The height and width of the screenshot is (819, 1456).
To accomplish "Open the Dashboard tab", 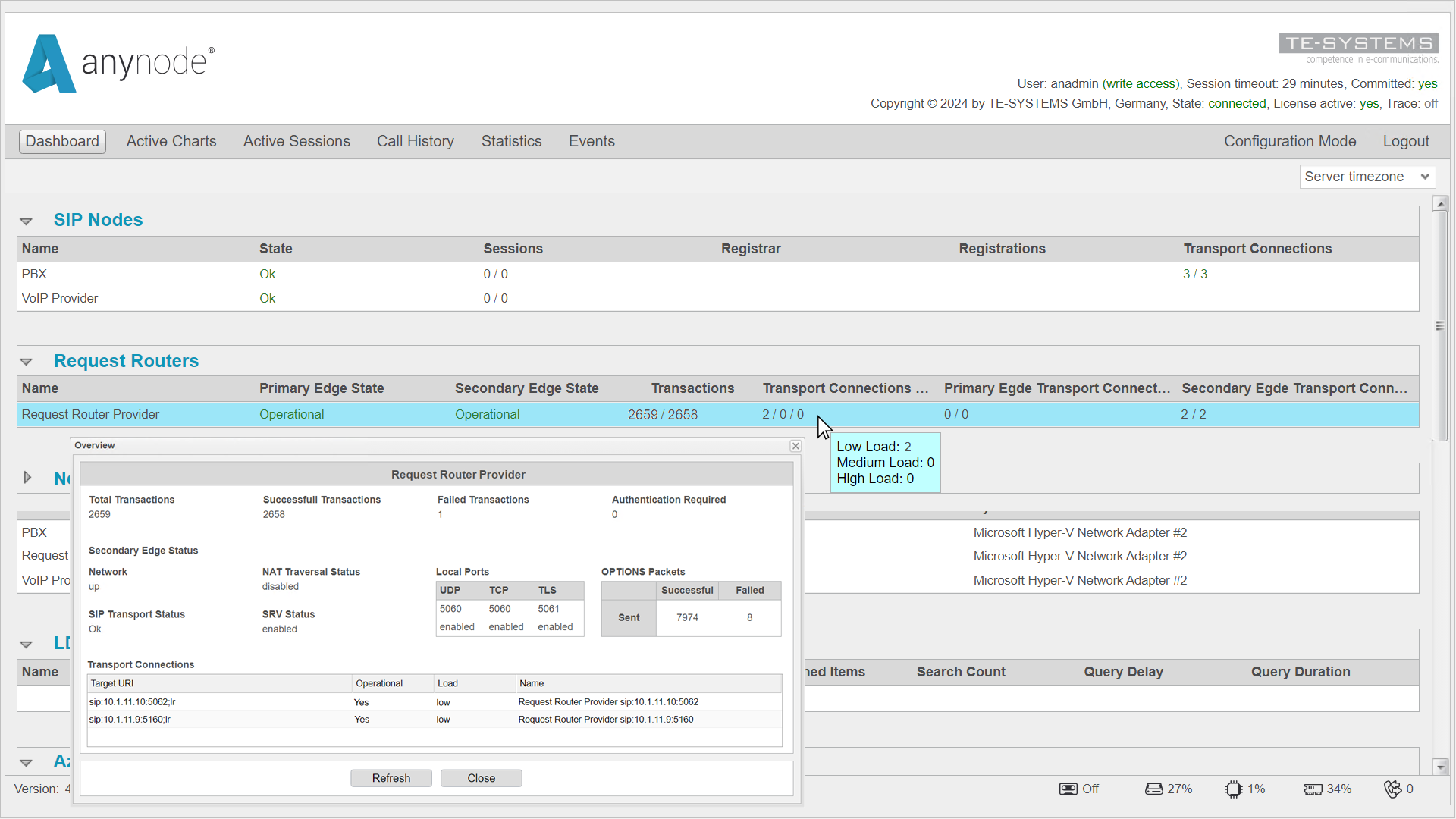I will click(62, 142).
